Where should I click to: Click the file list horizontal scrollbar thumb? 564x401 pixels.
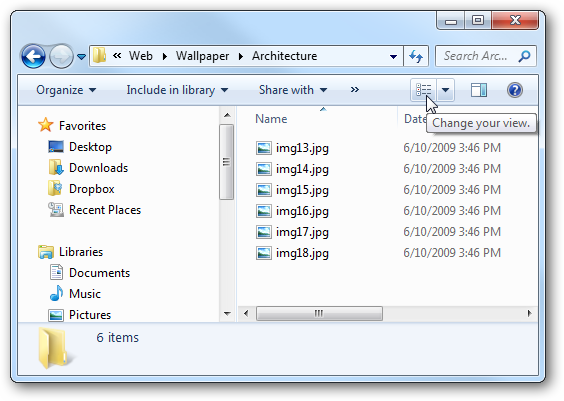pyautogui.click(x=319, y=313)
